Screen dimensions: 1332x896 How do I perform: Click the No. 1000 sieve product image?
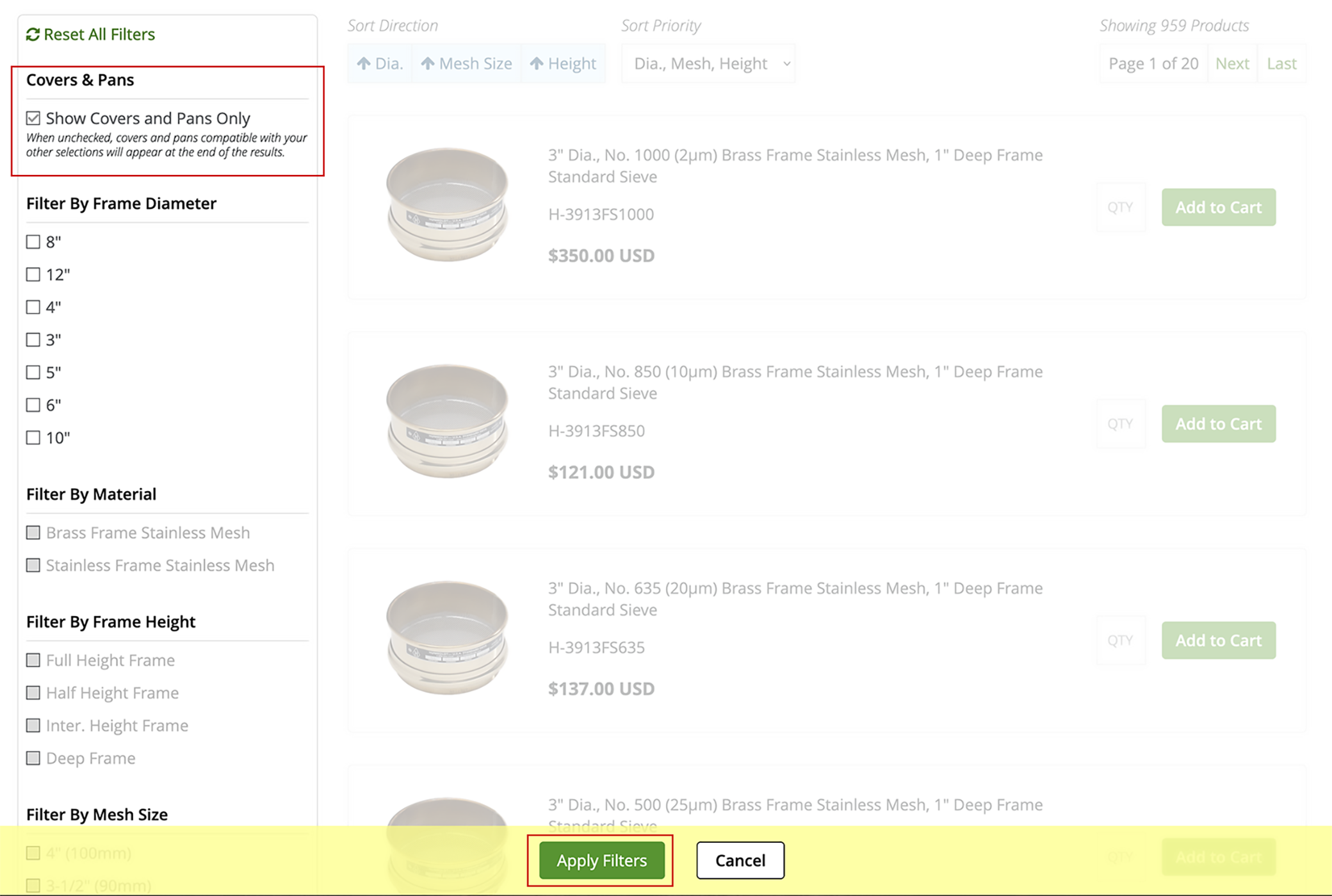click(448, 205)
